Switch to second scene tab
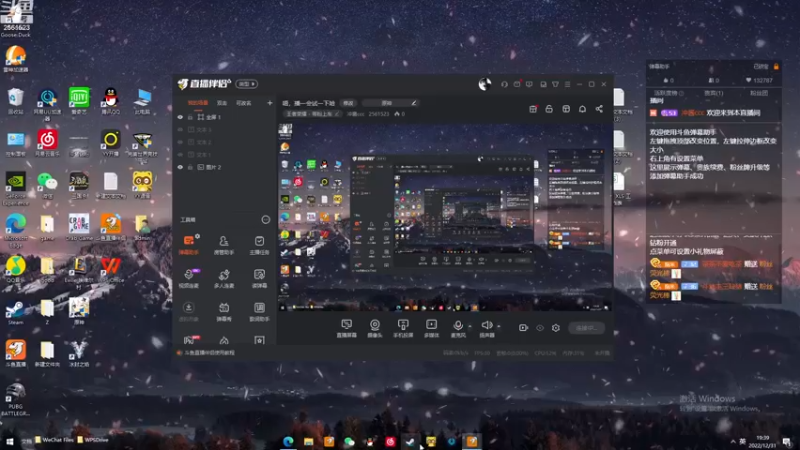800x450 pixels. tap(222, 103)
